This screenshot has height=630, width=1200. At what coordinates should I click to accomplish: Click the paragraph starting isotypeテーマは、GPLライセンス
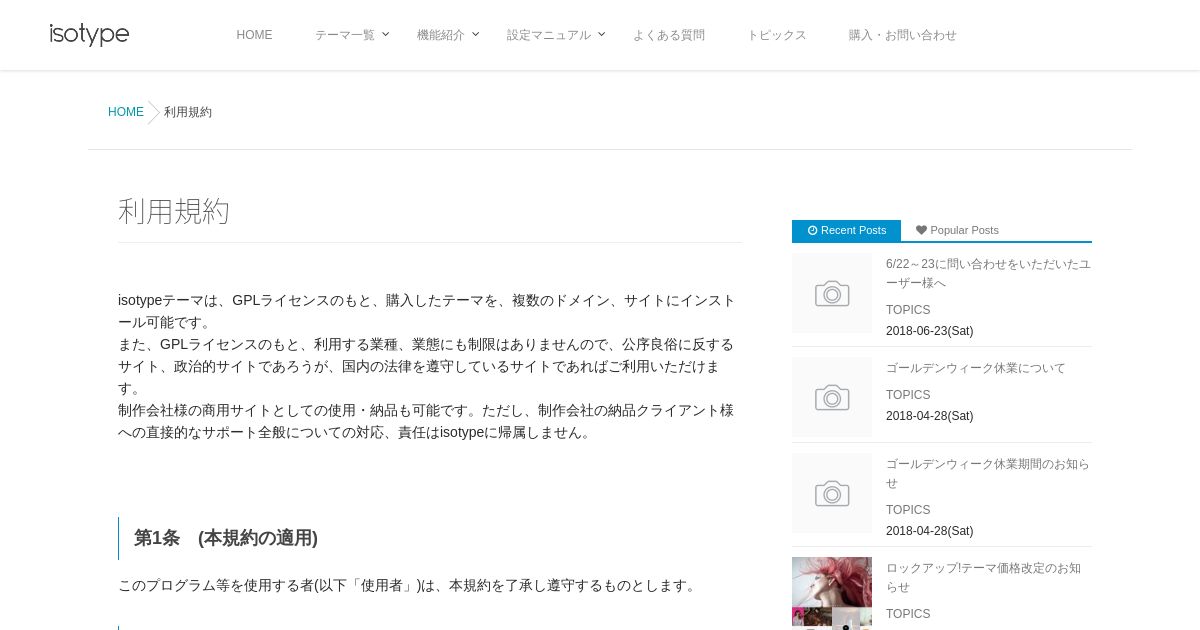[427, 366]
